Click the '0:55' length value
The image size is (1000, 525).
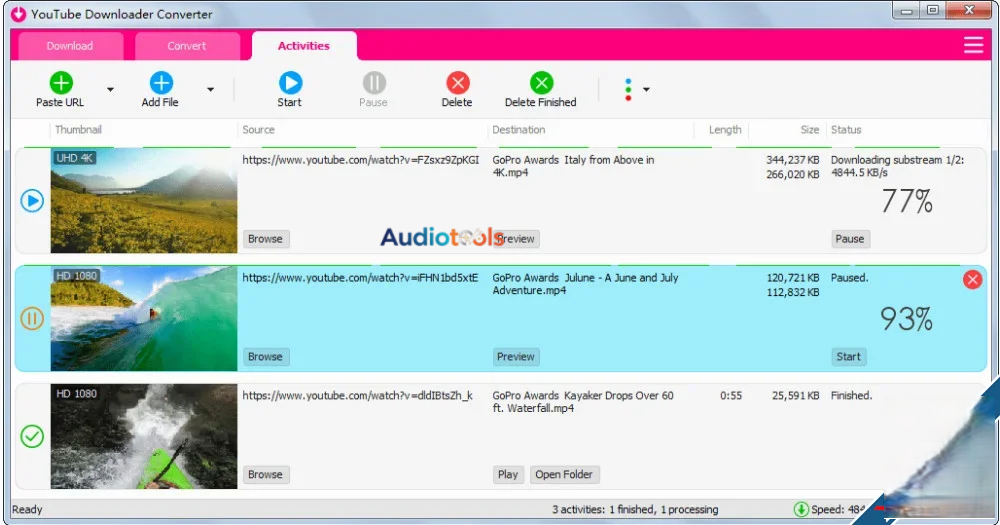731,396
